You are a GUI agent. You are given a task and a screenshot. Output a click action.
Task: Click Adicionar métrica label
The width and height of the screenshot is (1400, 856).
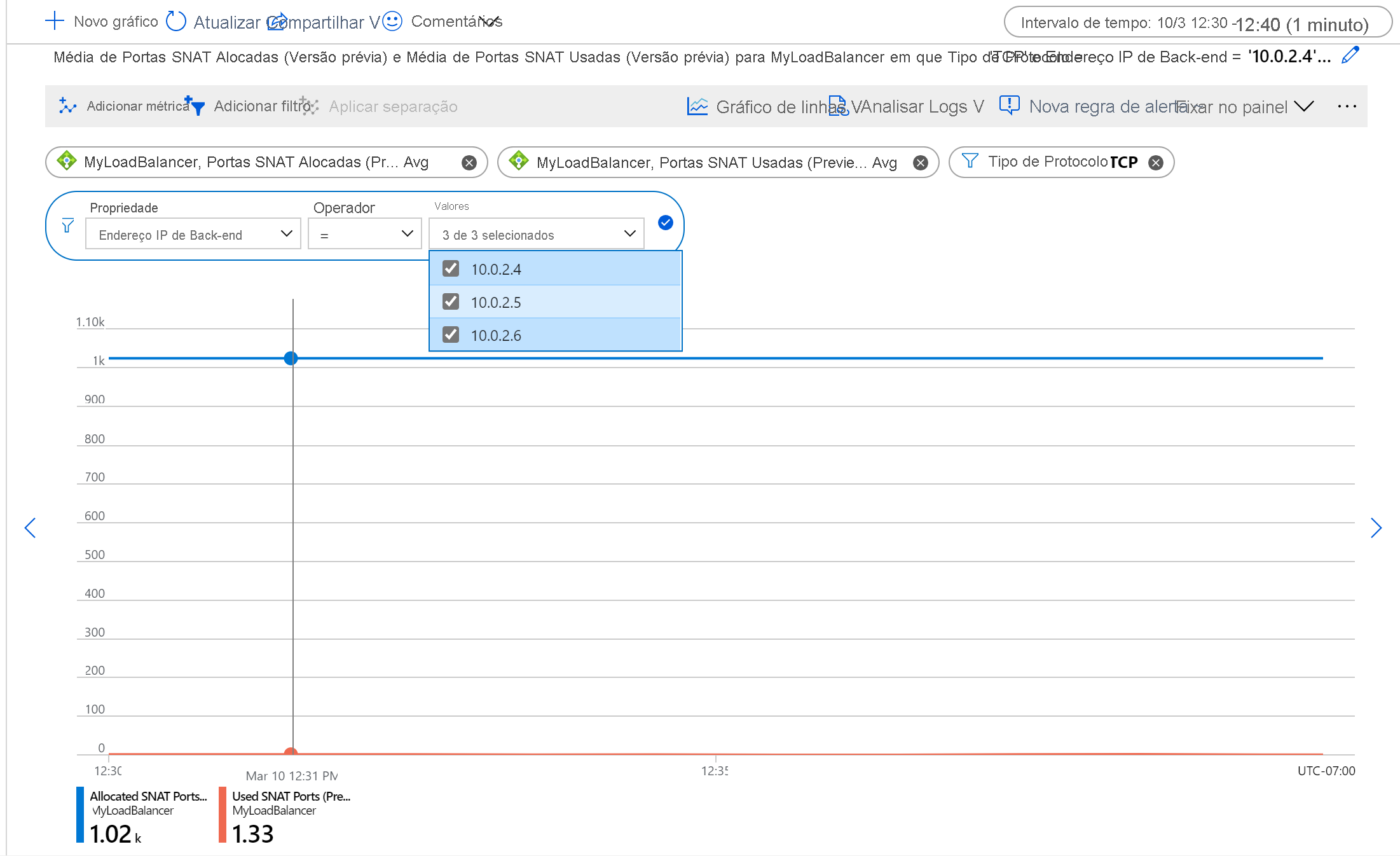click(138, 106)
